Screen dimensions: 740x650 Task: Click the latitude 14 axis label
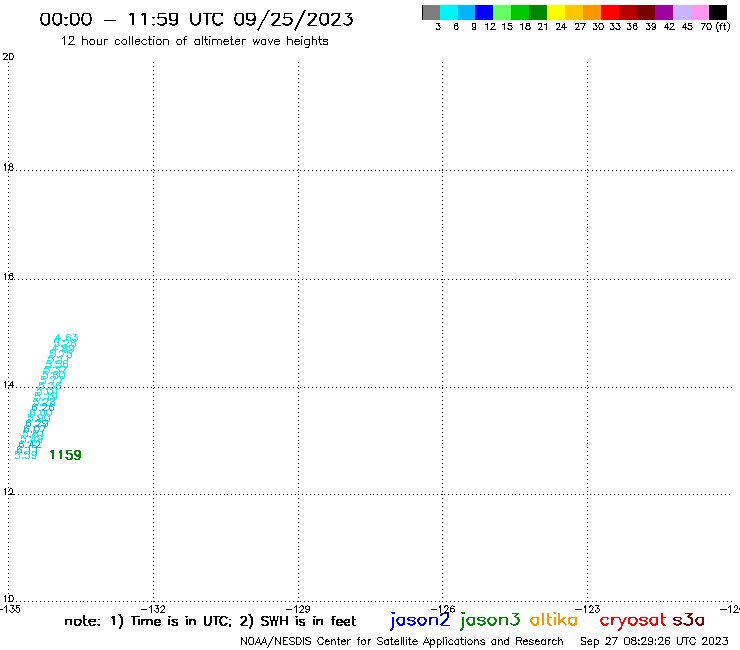click(8, 385)
